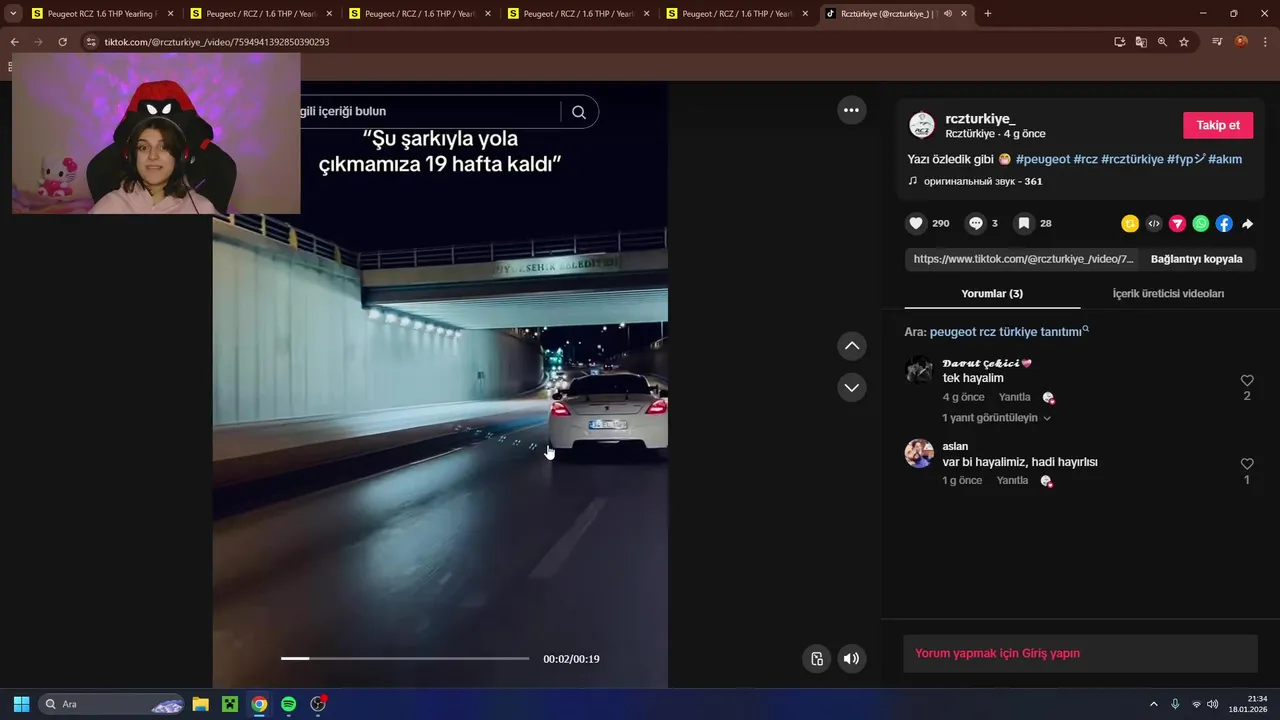This screenshot has height=720, width=1280.
Task: Click the login-to-comment field
Action: click(1080, 654)
